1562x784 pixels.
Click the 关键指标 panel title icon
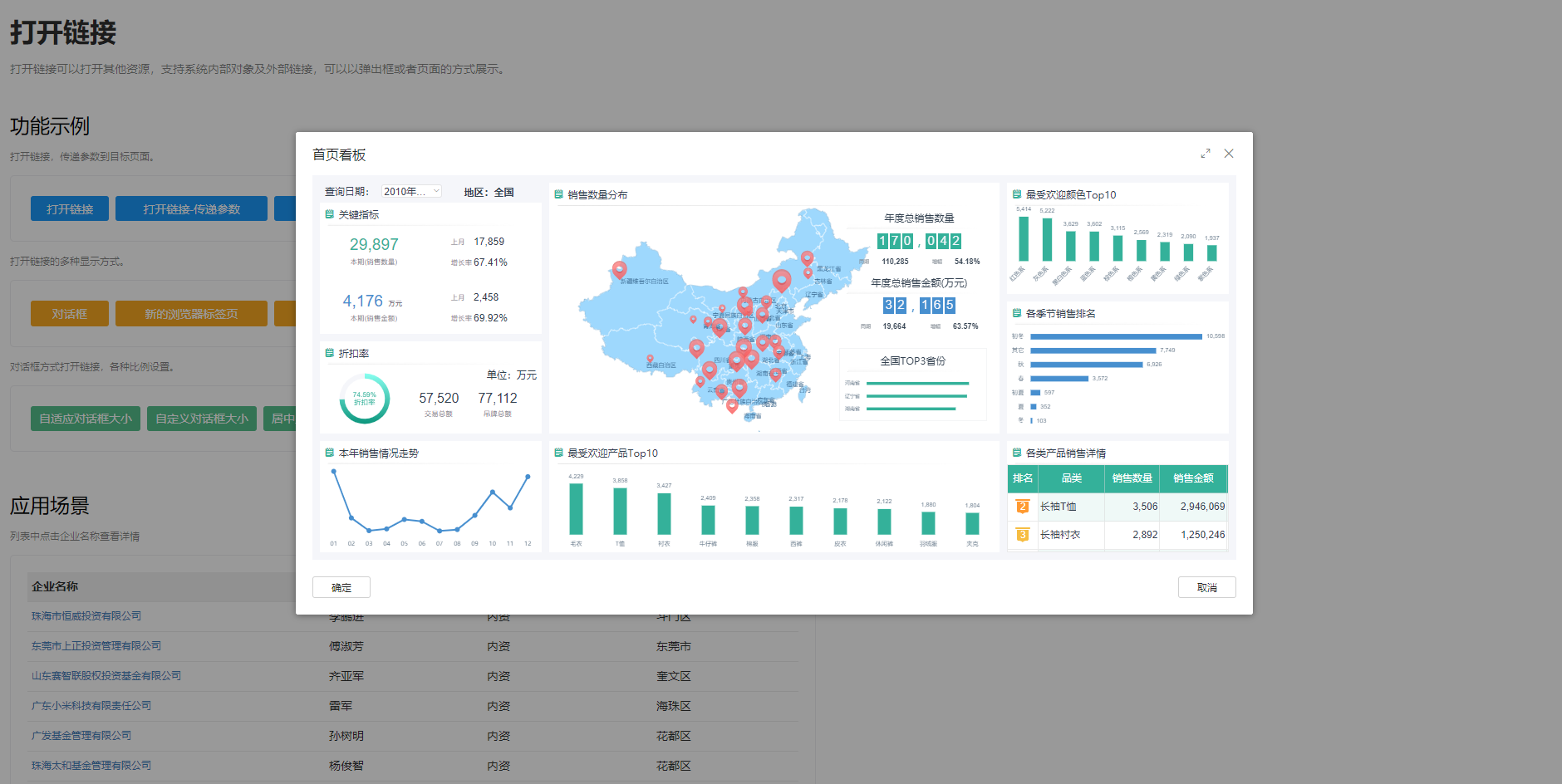click(330, 214)
